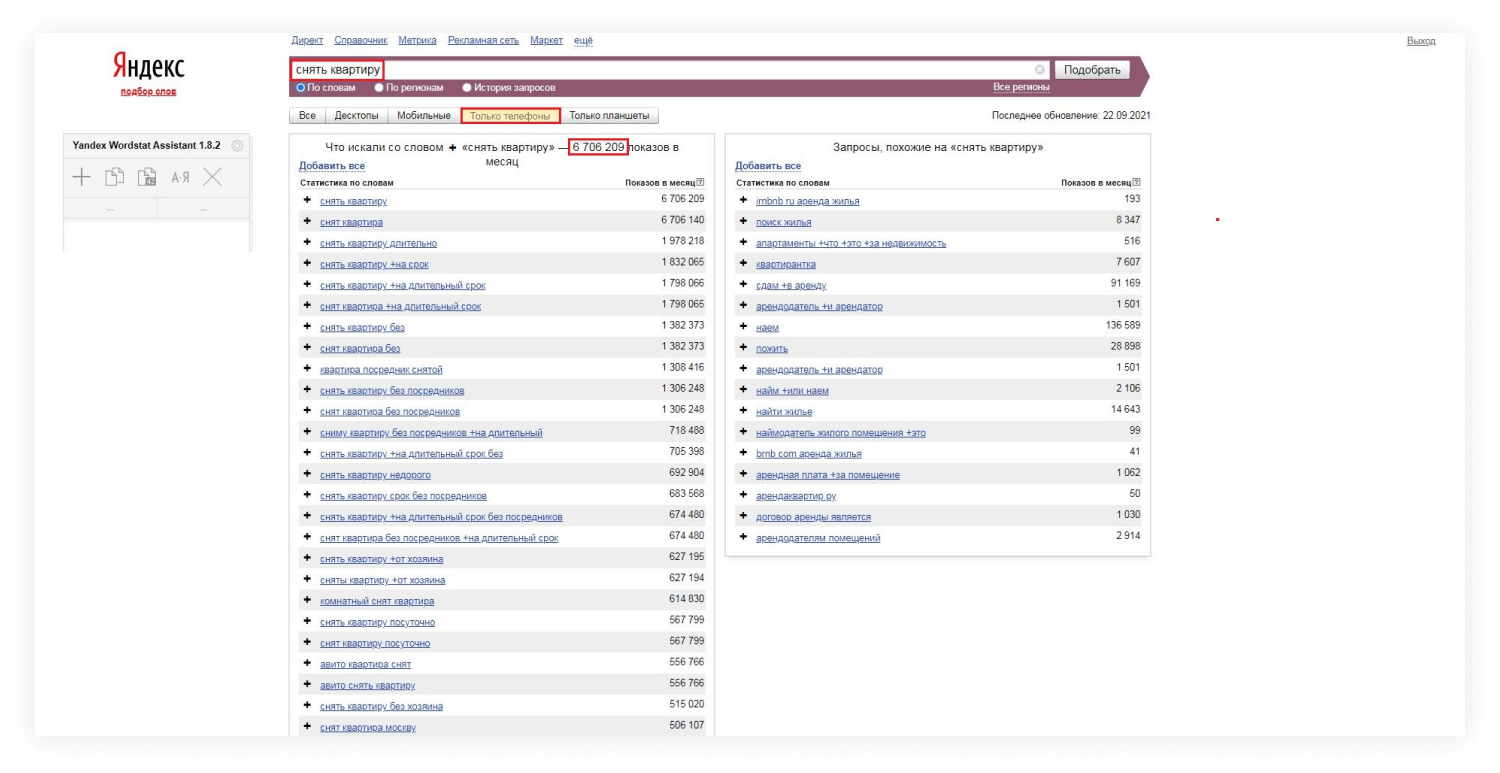
Task: Click plus next to 'снять квартиру без хозяина'
Action: [x=308, y=706]
